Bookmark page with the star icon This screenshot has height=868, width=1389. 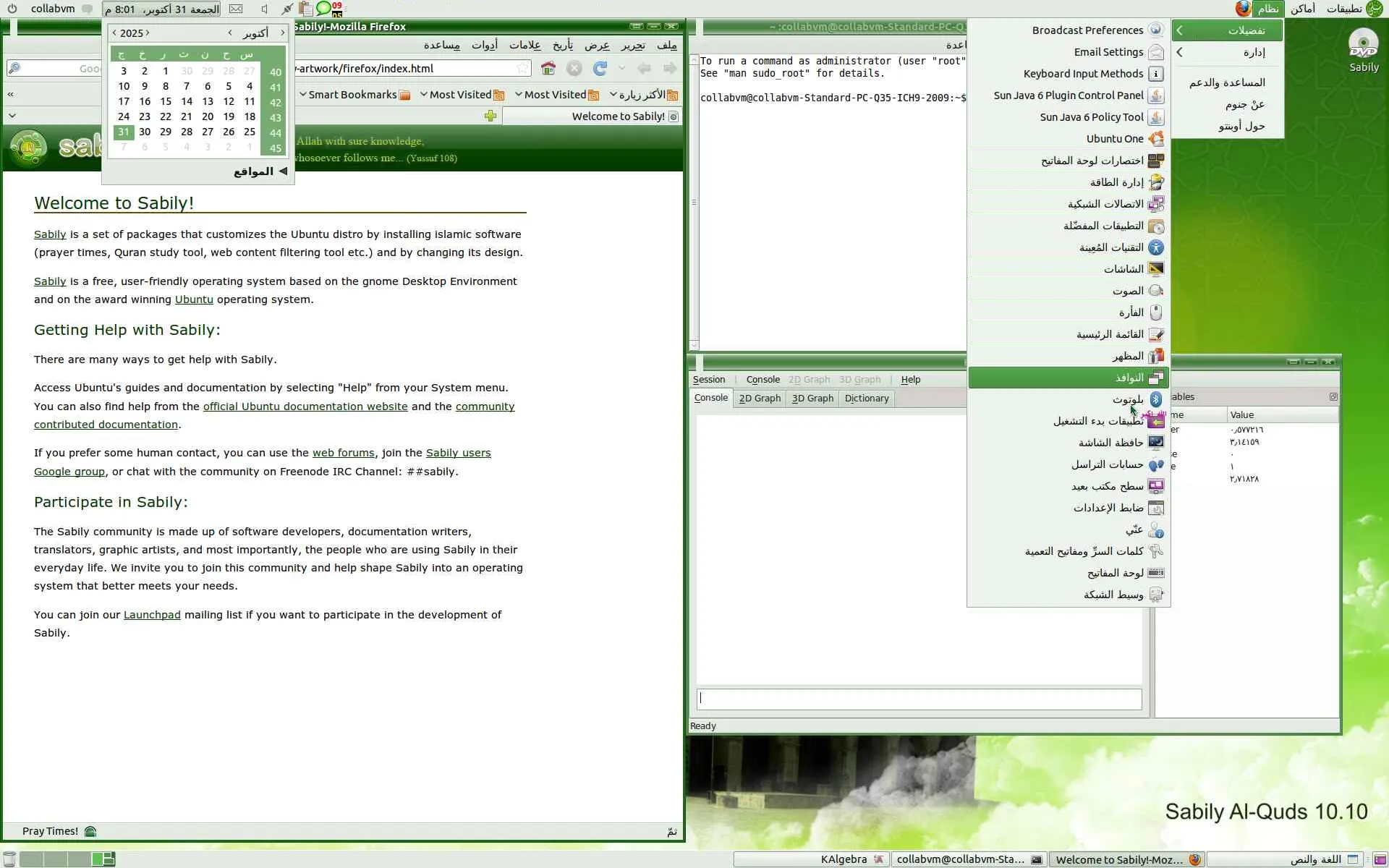[x=522, y=68]
